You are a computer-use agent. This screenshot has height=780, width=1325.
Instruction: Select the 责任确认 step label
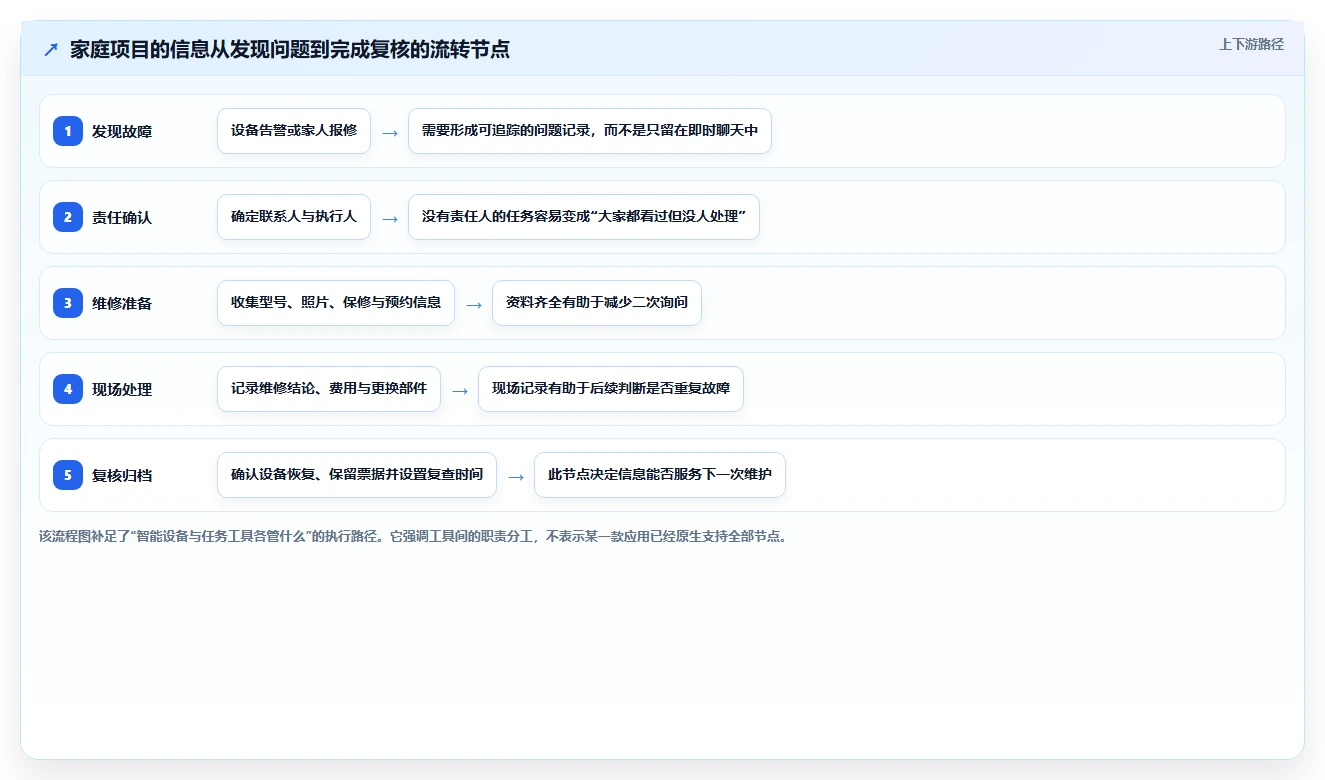click(122, 217)
